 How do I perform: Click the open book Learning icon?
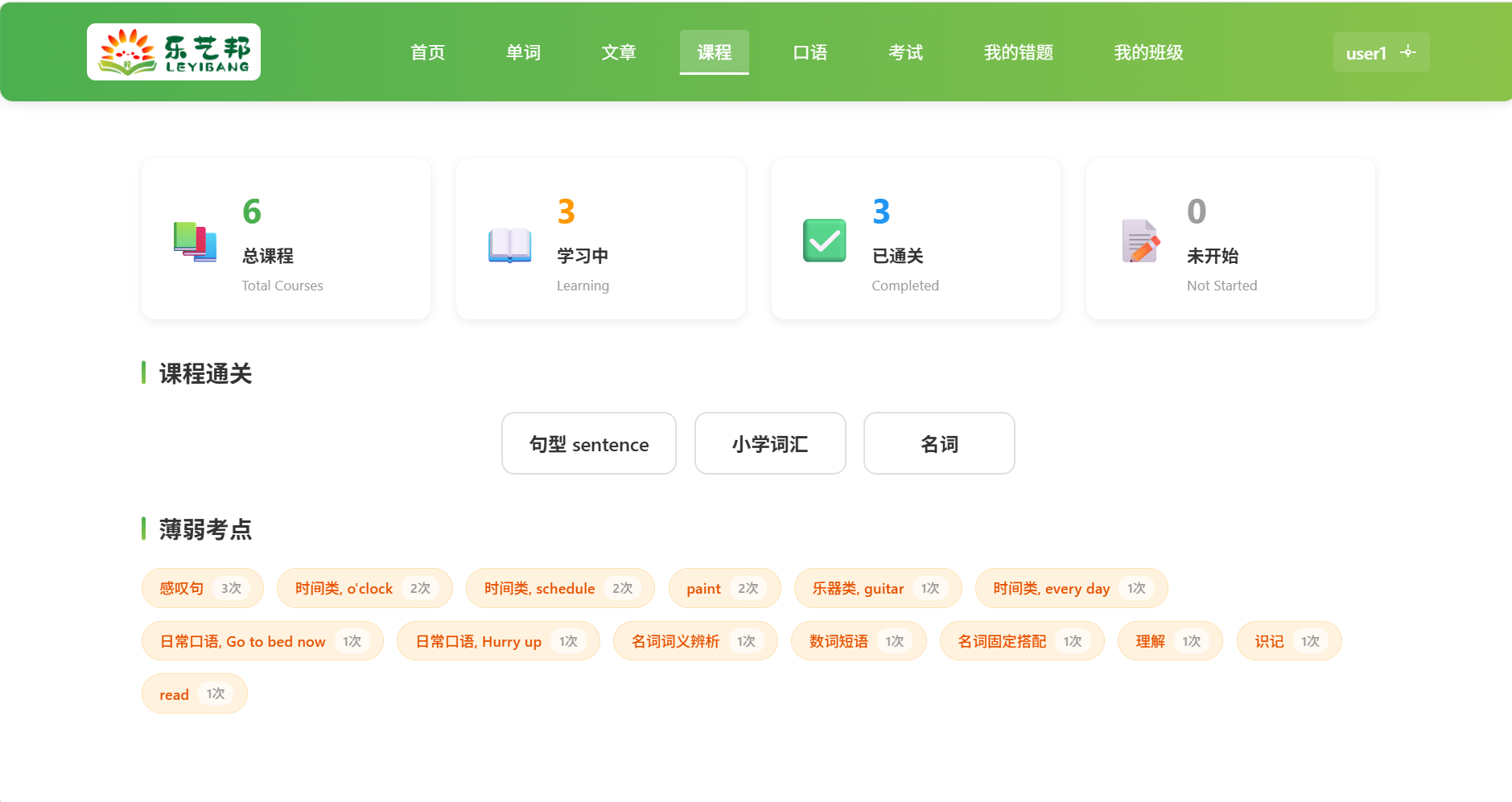click(x=509, y=245)
